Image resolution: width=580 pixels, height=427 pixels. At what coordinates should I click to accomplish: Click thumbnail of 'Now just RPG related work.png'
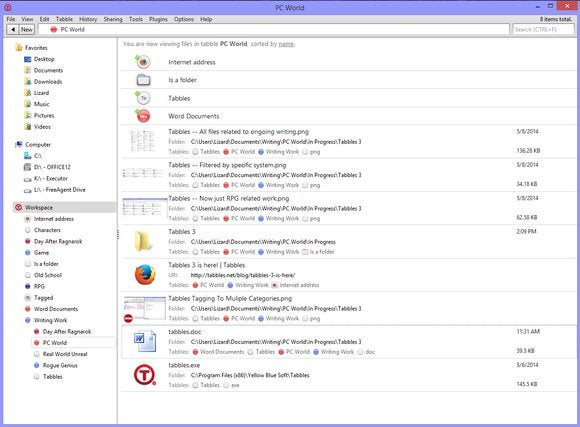point(145,207)
